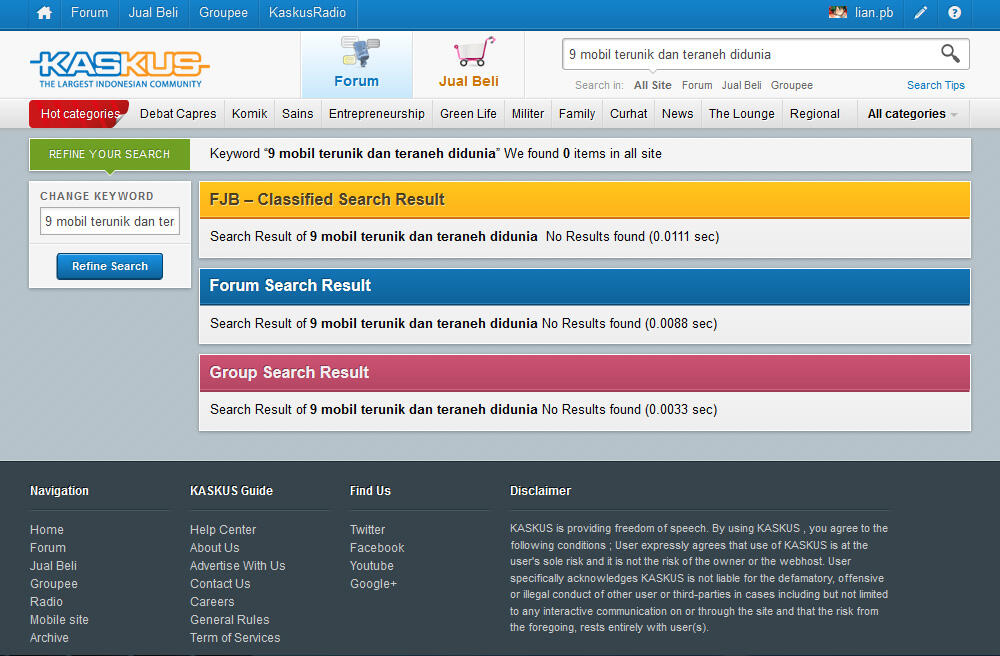Screen dimensions: 1000x656
Task: Click the 'No Results found (0.0111 sec)' text
Action: [x=633, y=237]
